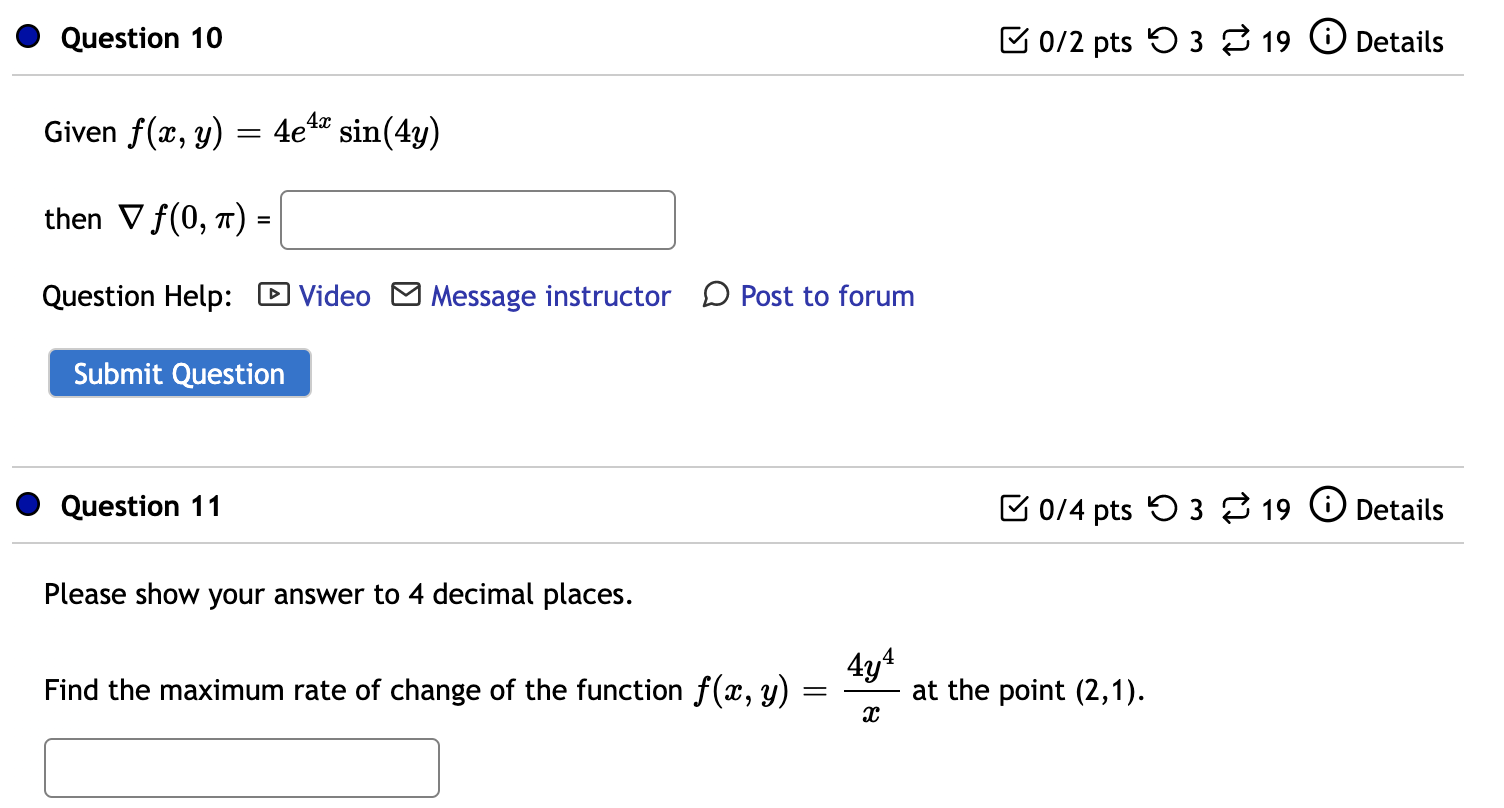Viewport: 1504px width, 808px height.
Task: Click Question 11 retry arrow icon
Action: point(1164,509)
